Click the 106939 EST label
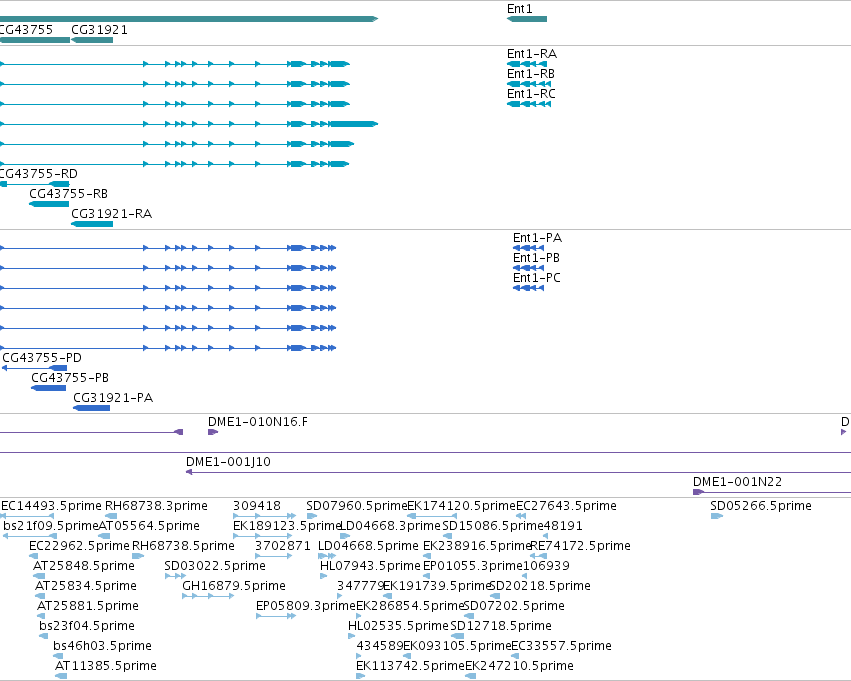Viewport: 851px width, 681px height. pyautogui.click(x=546, y=566)
